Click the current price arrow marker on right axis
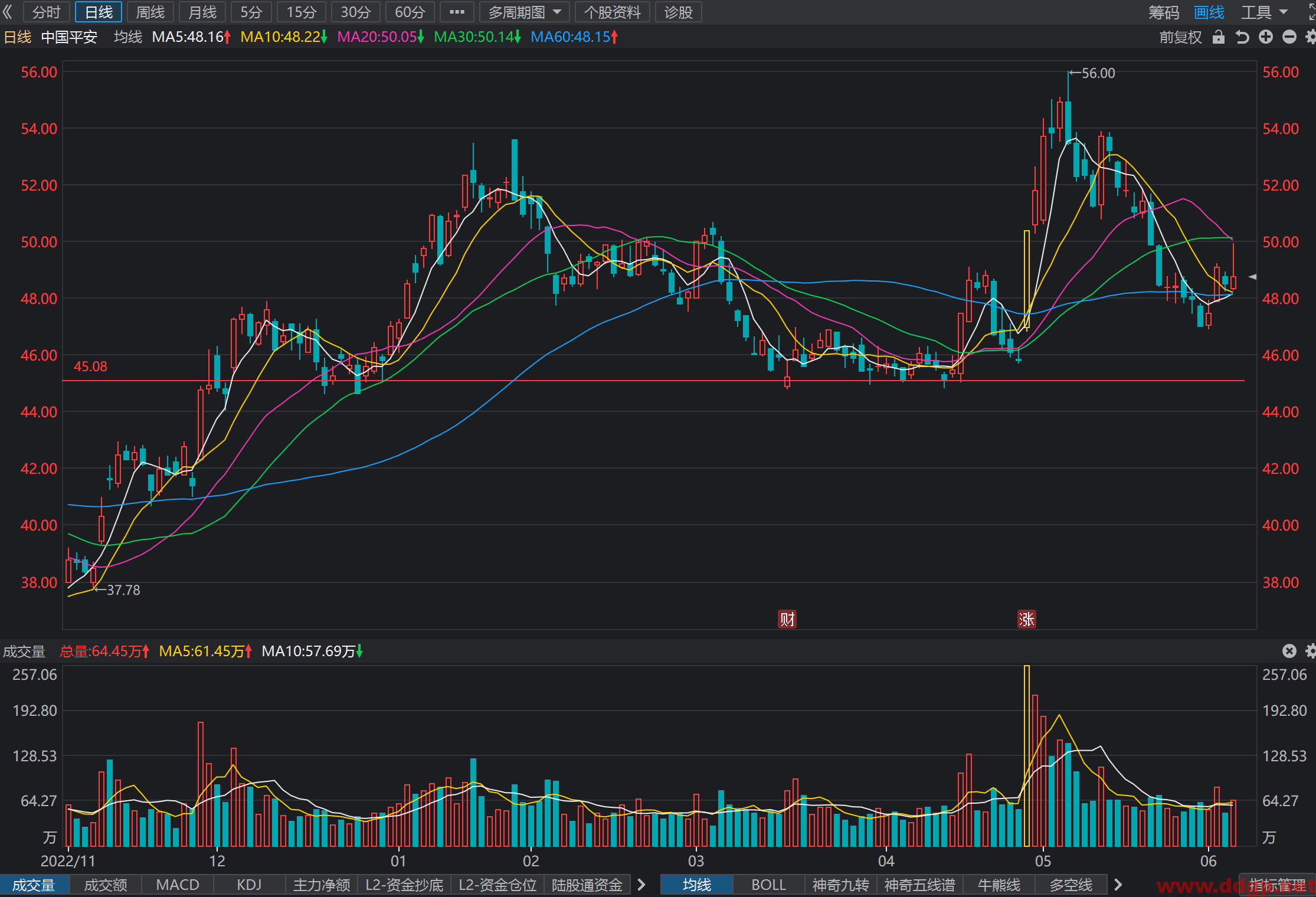The height and width of the screenshot is (897, 1316). point(1252,276)
